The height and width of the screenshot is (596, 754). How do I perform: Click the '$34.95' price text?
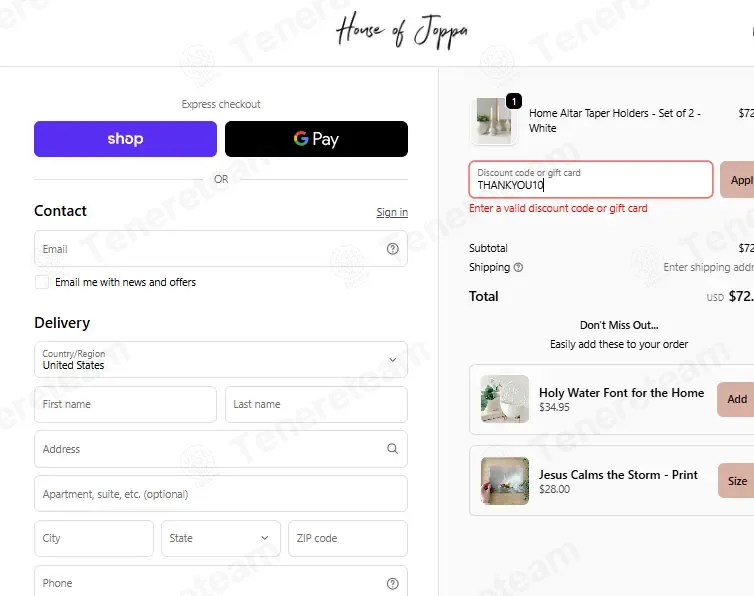click(x=554, y=407)
